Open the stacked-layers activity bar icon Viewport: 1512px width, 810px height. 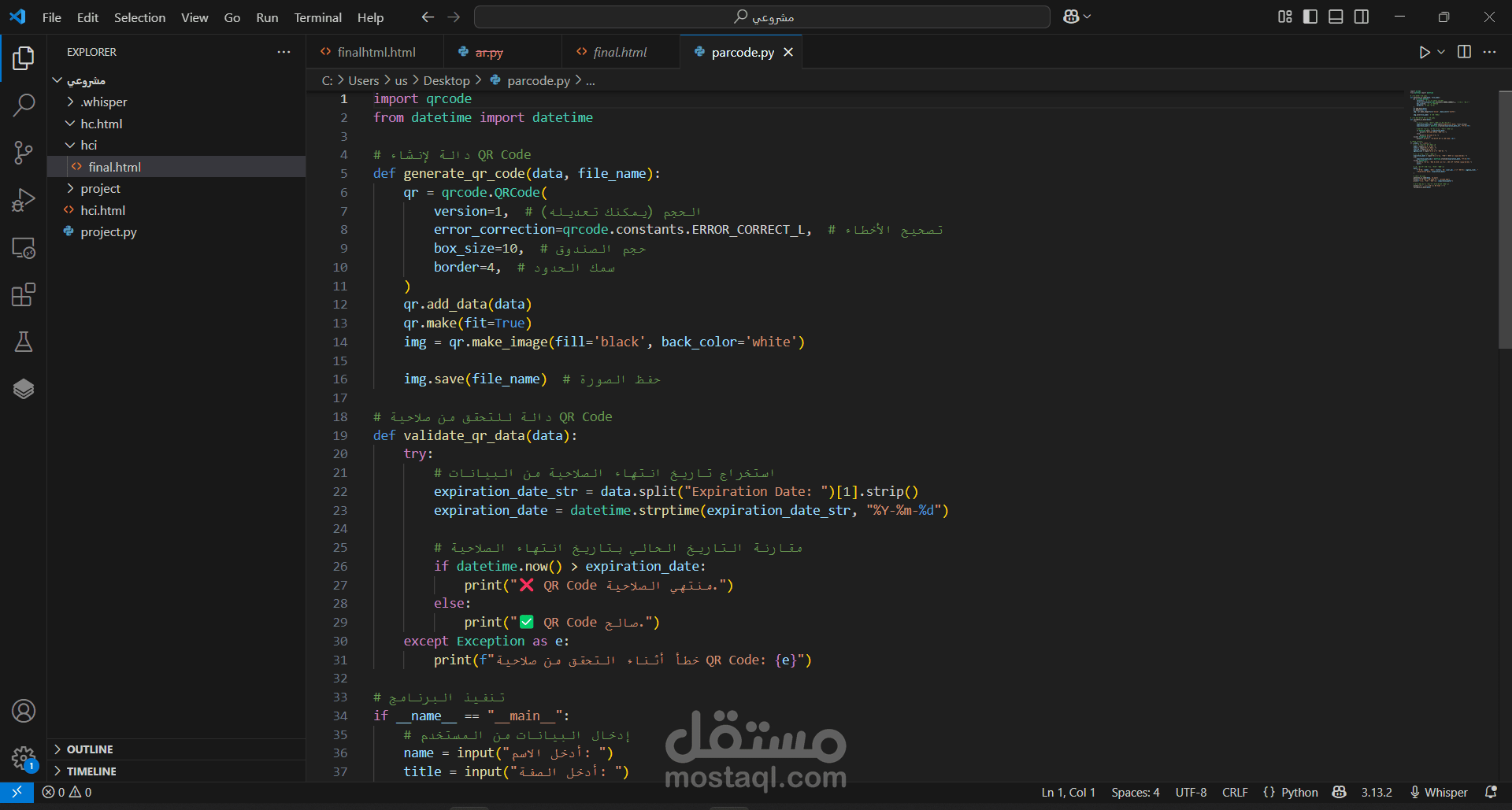[x=24, y=389]
